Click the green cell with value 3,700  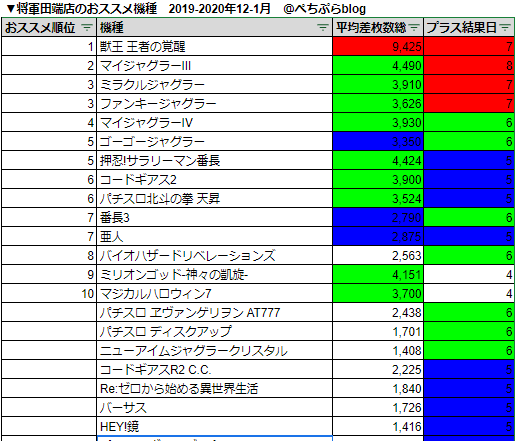tap(378, 293)
